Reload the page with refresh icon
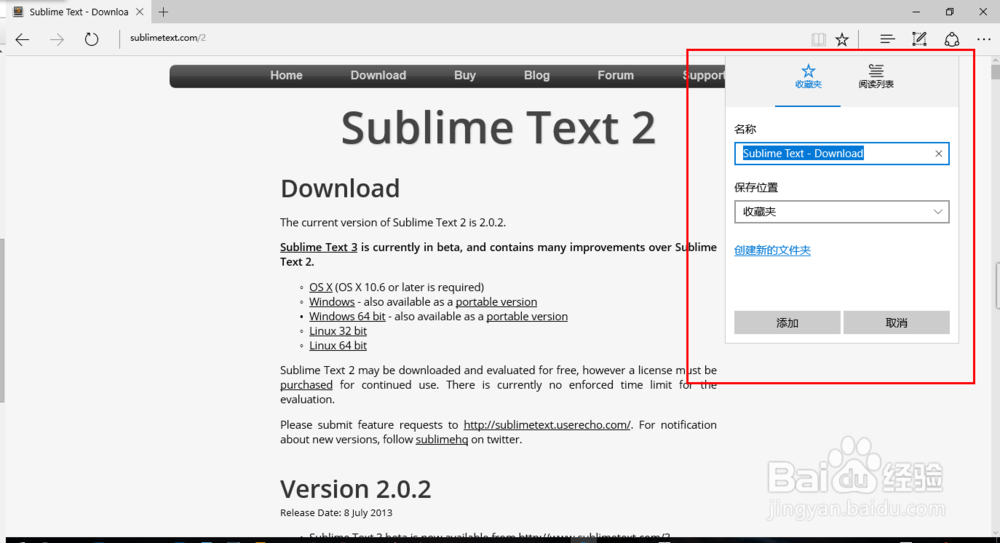The width and height of the screenshot is (1000, 543). pos(92,39)
